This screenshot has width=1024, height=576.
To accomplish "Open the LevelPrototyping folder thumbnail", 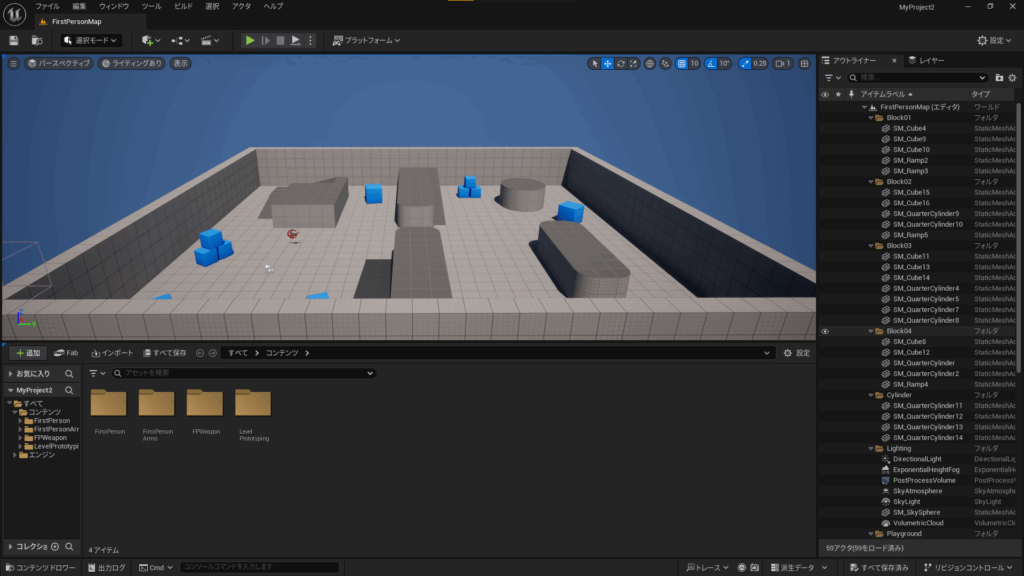I will 253,403.
